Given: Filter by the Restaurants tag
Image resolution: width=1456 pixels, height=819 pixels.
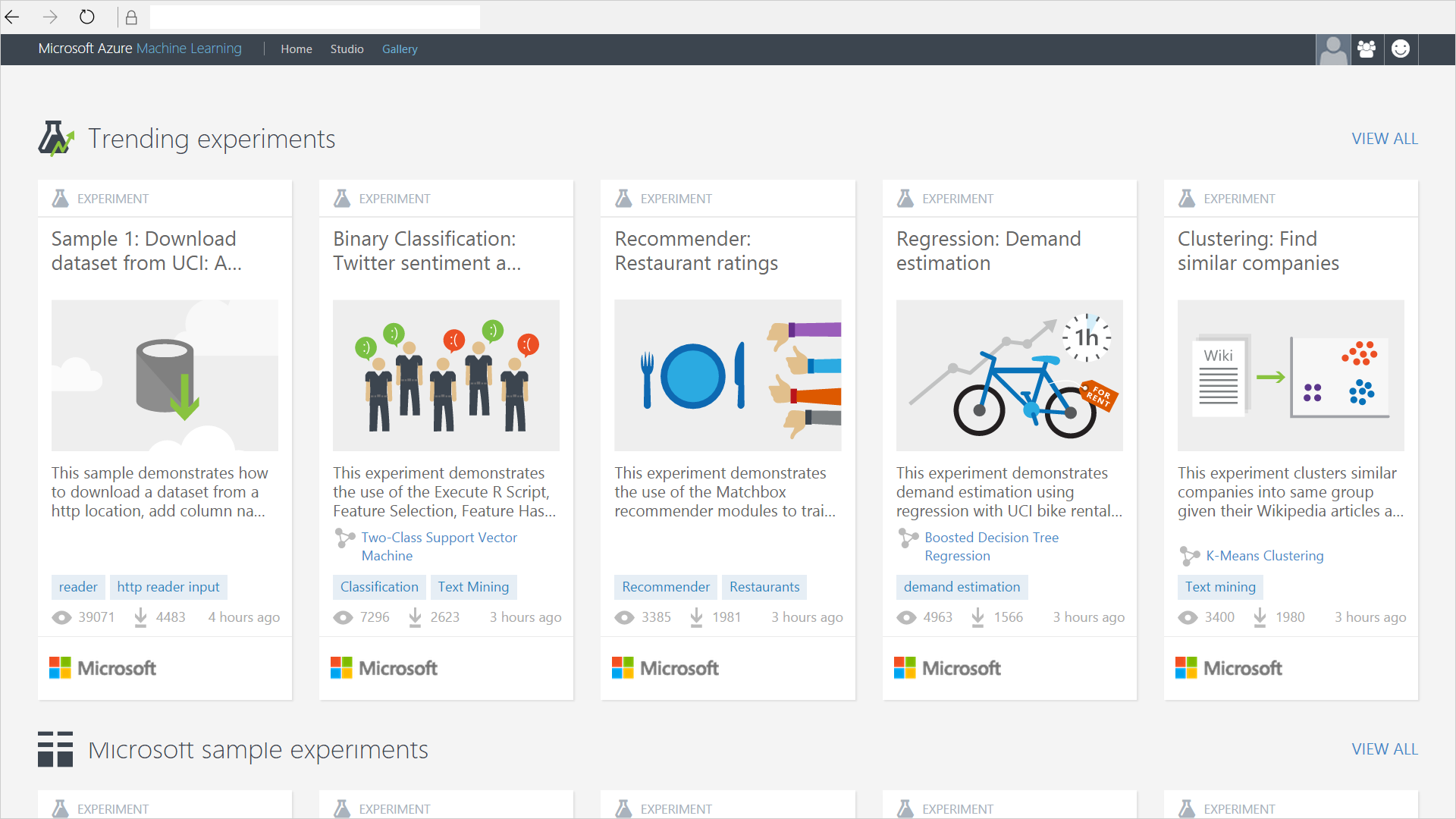Looking at the screenshot, I should coord(764,587).
